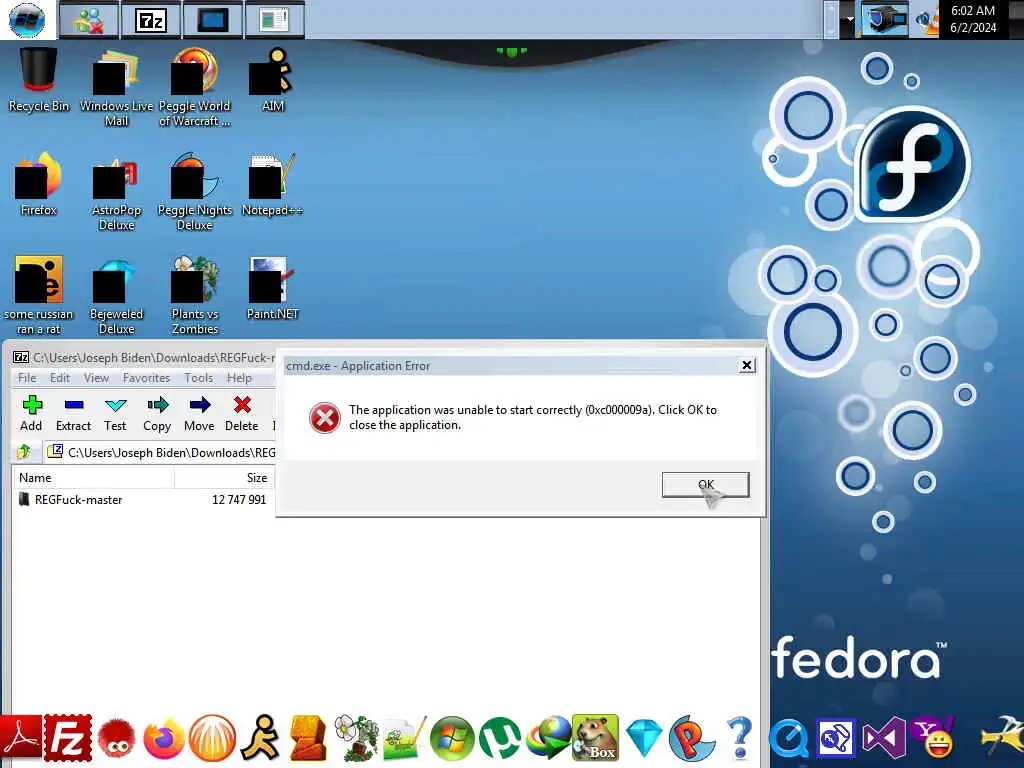Sort the file list by the Name column
The width and height of the screenshot is (1024, 768).
click(93, 478)
